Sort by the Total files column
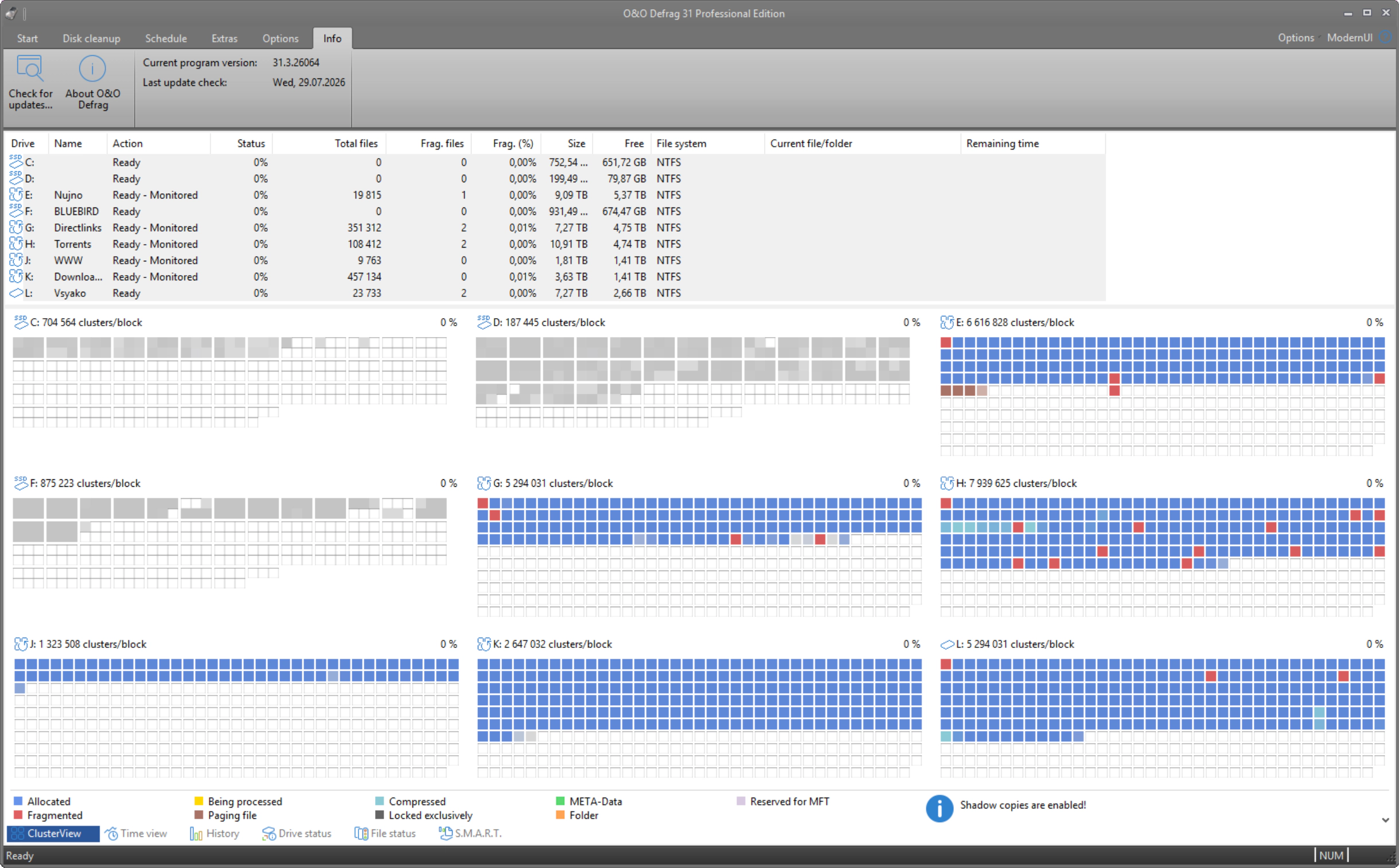 329,143
